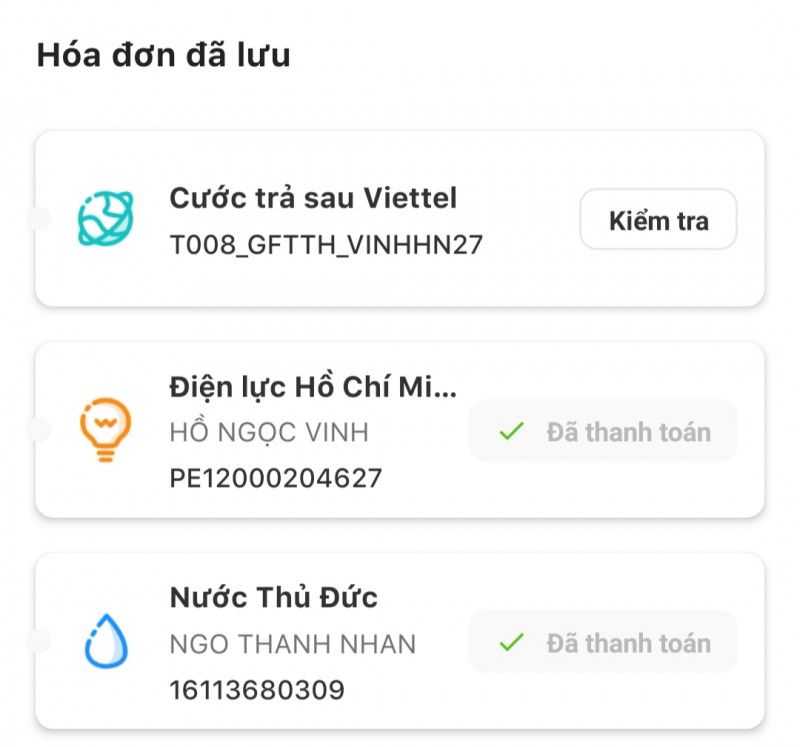The width and height of the screenshot is (800, 747).
Task: Click the name NGO THANH NHAN
Action: (292, 643)
